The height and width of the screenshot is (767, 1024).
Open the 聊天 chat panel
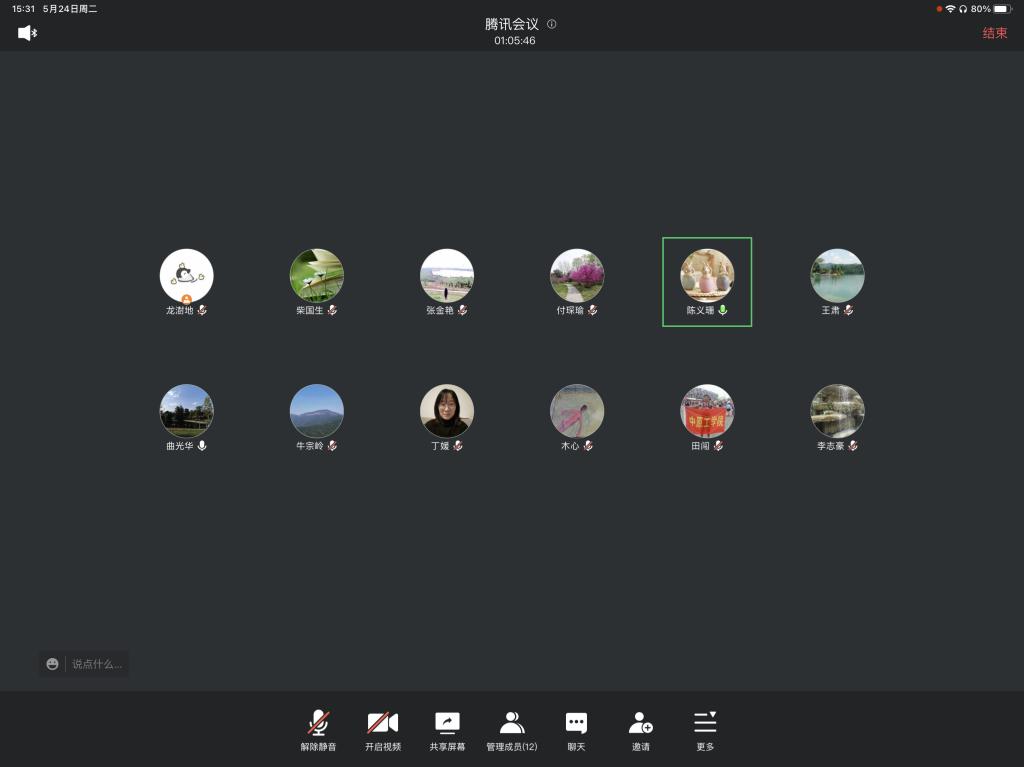576,728
